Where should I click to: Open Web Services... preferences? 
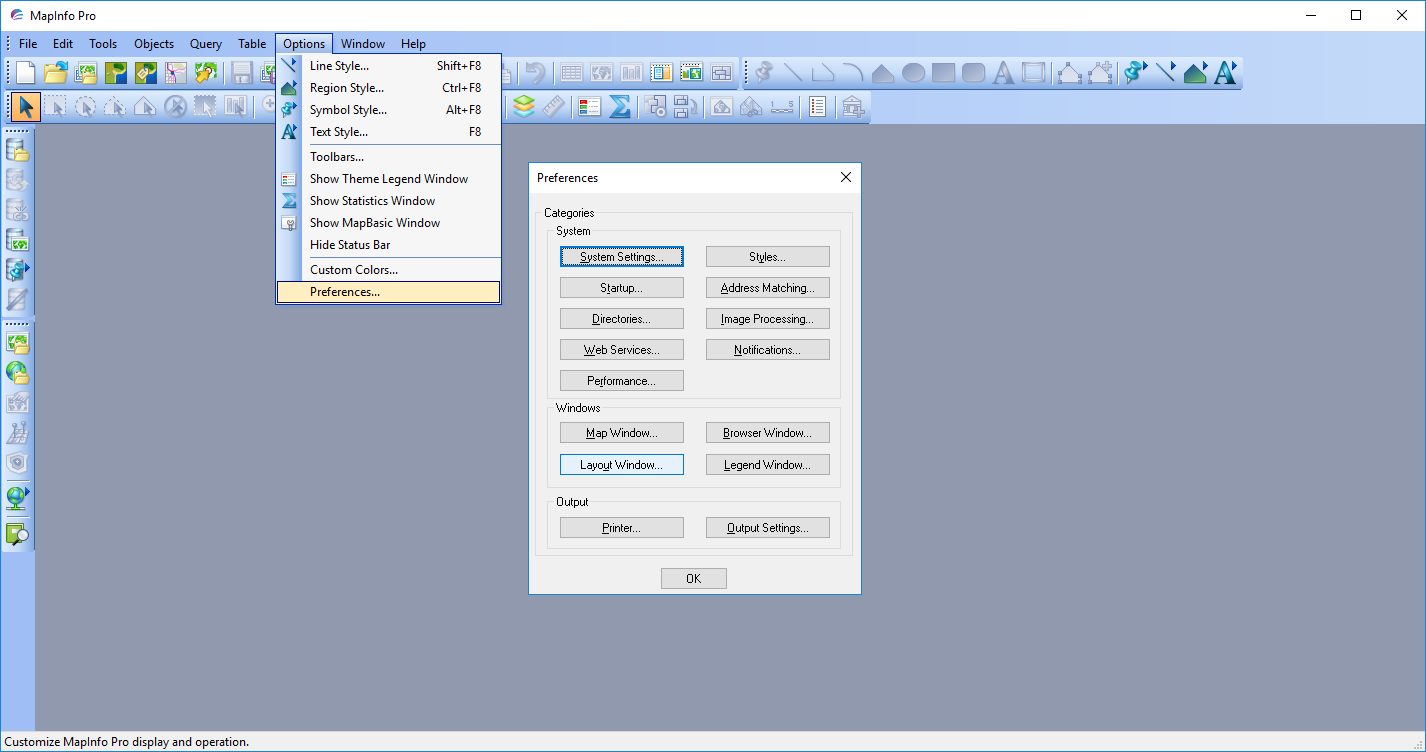coord(622,350)
